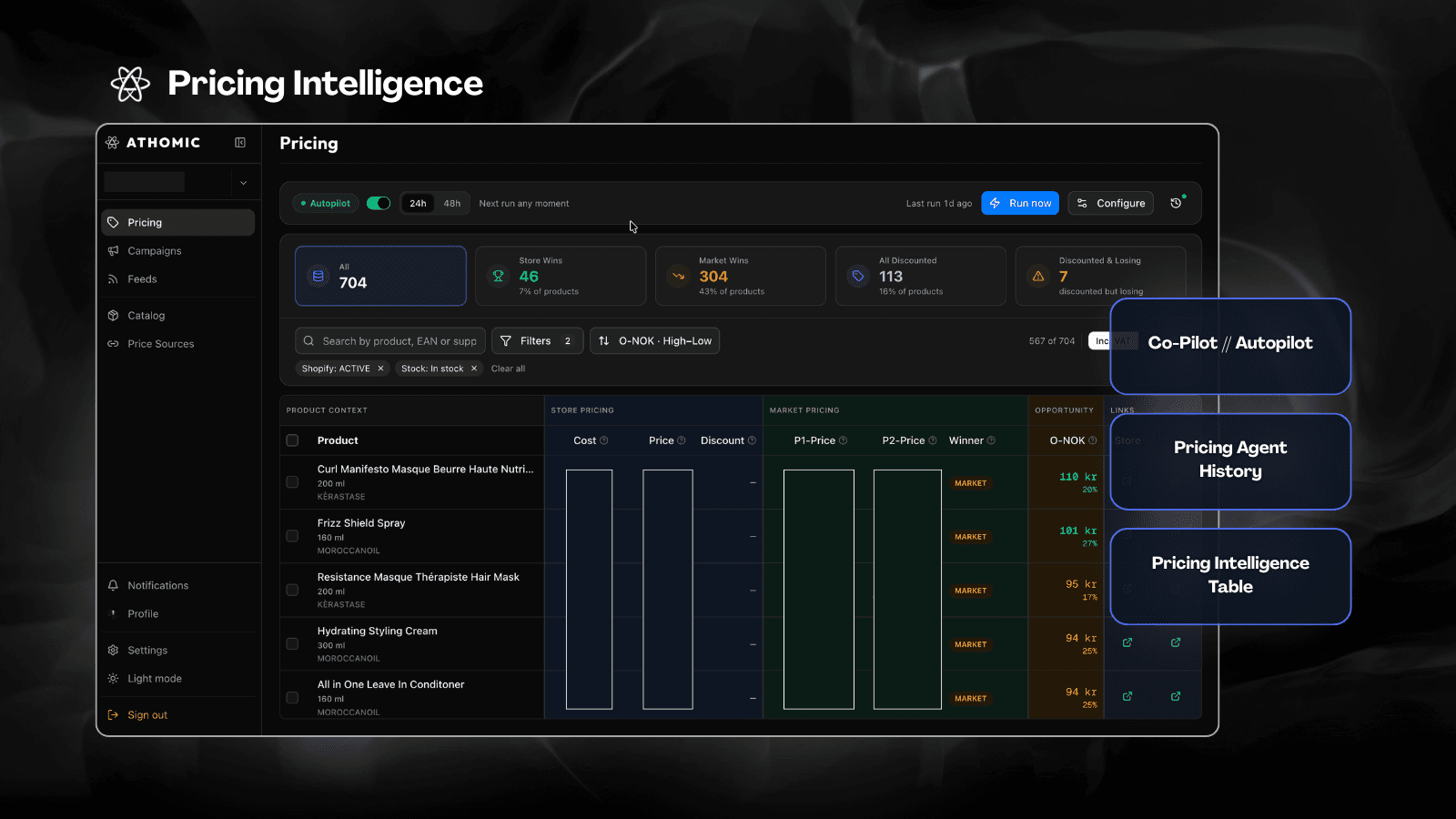Screen dimensions: 1456x819
Task: Click the All products database icon
Action: pos(318,276)
